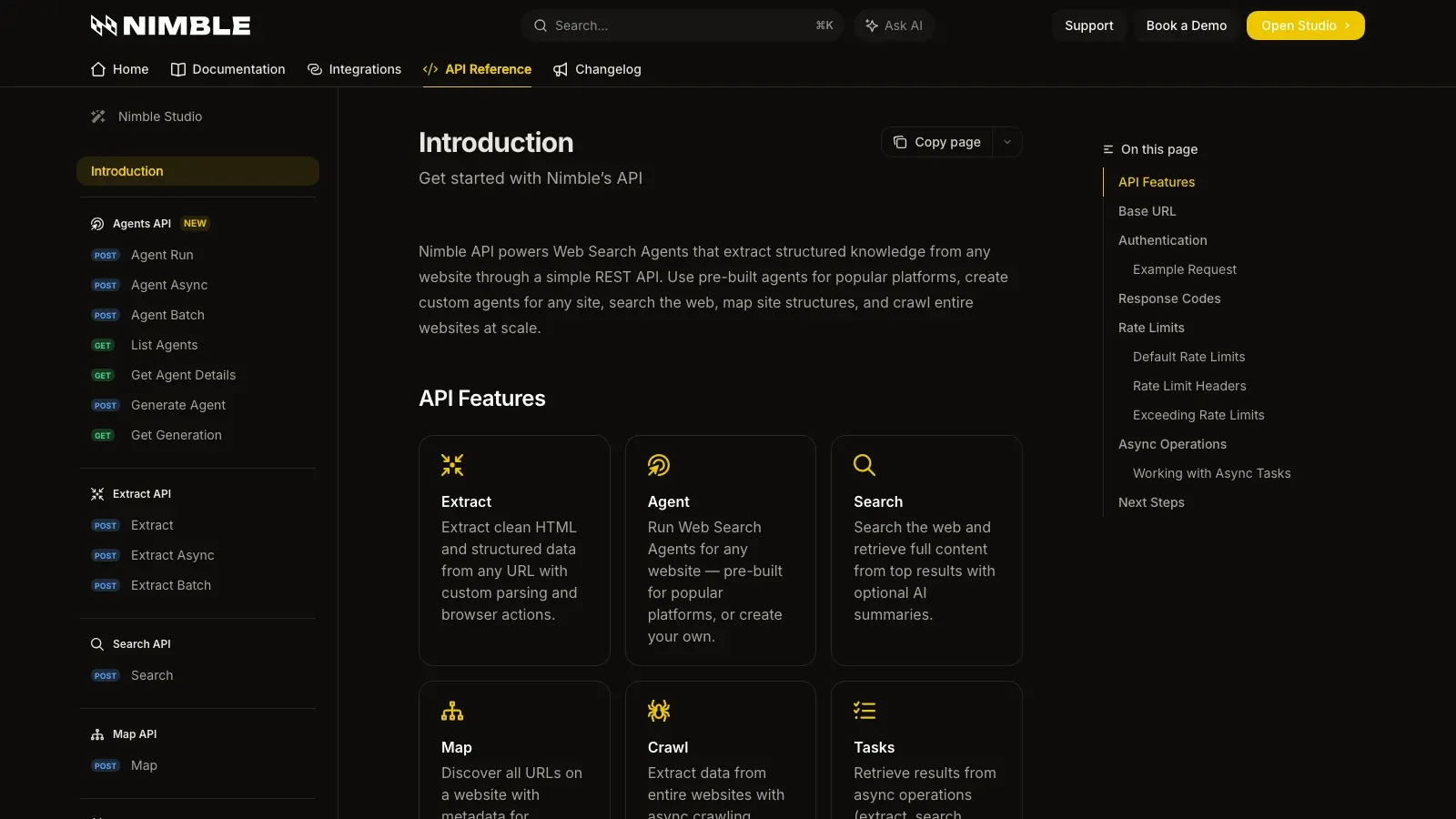Click the Search API magnifier icon
Viewport: 1456px width, 819px height.
tap(97, 644)
